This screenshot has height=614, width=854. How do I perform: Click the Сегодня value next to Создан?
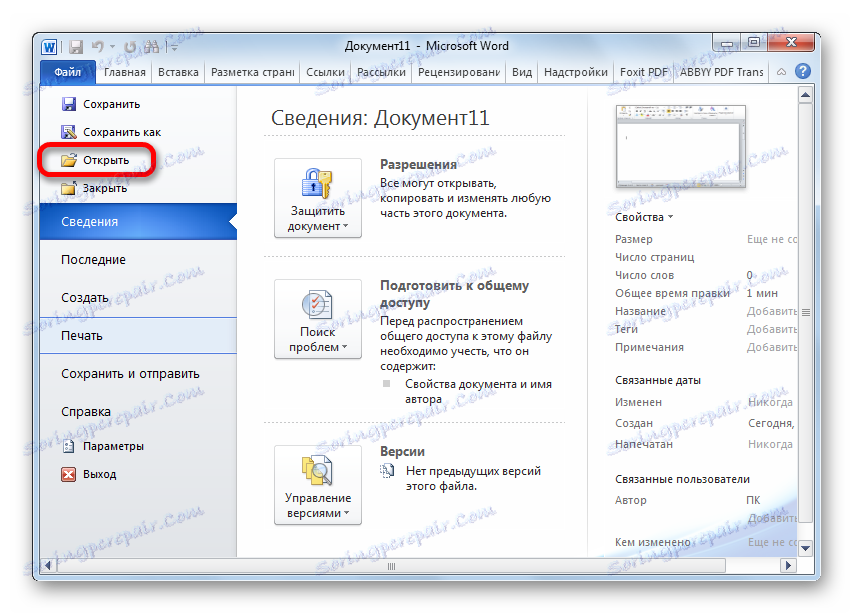coord(771,423)
